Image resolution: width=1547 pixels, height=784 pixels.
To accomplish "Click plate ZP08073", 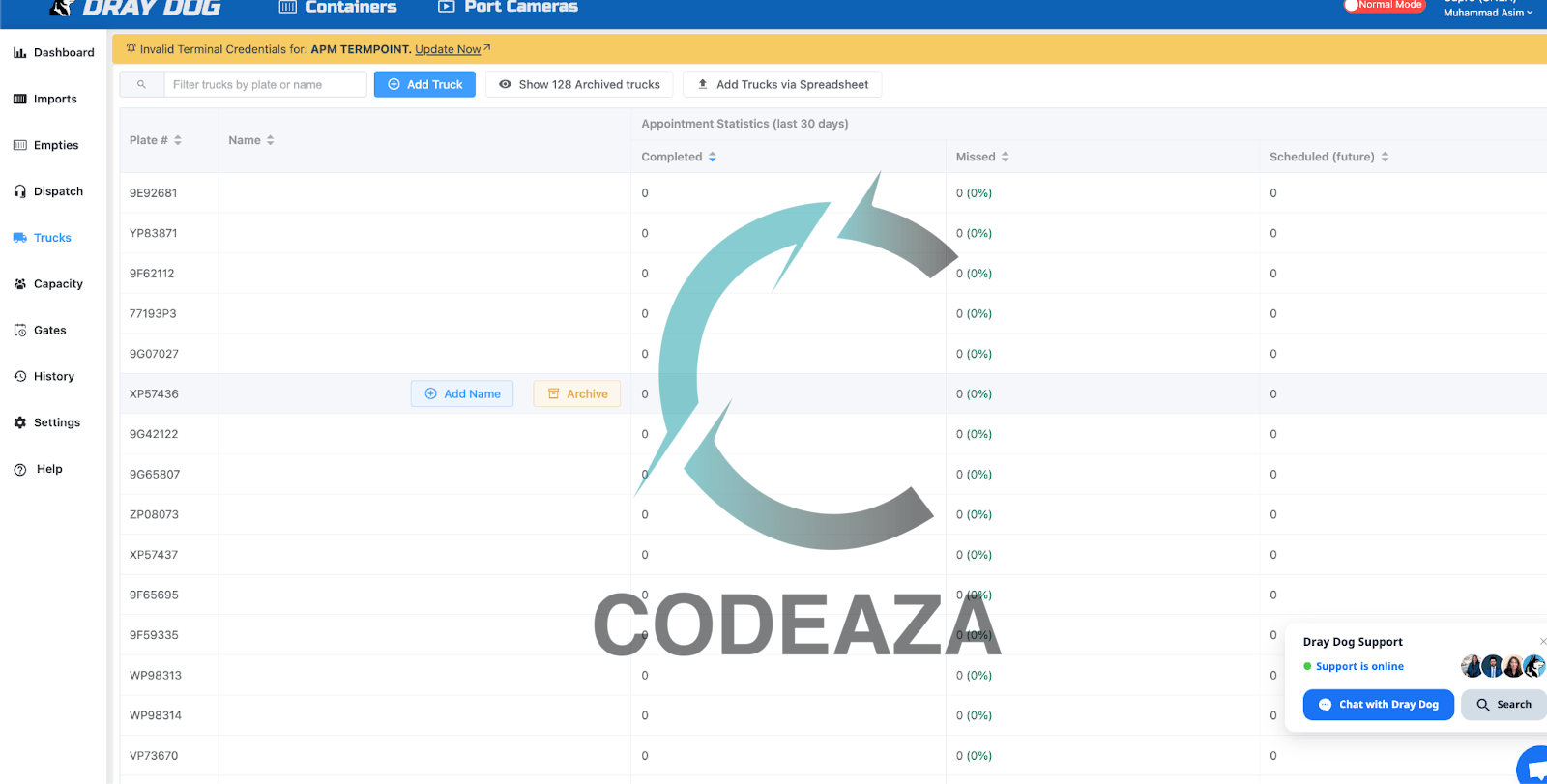I will click(x=154, y=514).
